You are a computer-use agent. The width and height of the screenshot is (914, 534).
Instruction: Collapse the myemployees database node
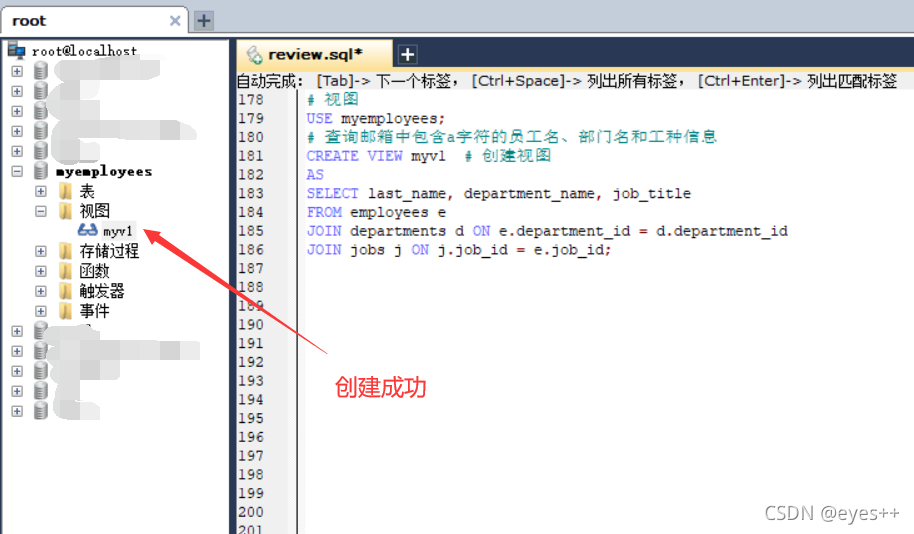17,171
